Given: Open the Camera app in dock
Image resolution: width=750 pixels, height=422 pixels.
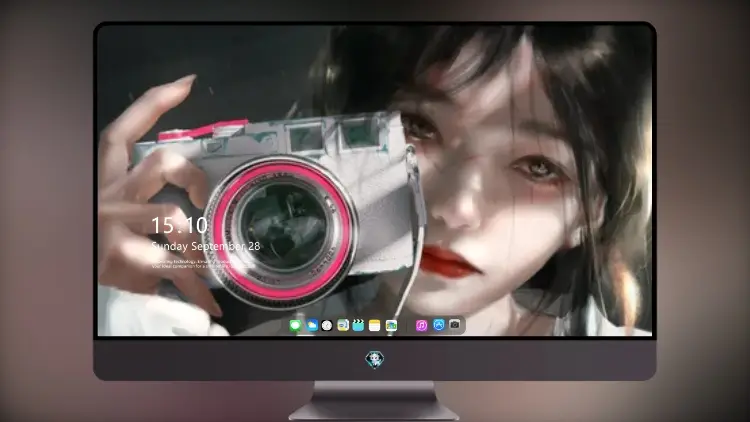Looking at the screenshot, I should pos(455,325).
